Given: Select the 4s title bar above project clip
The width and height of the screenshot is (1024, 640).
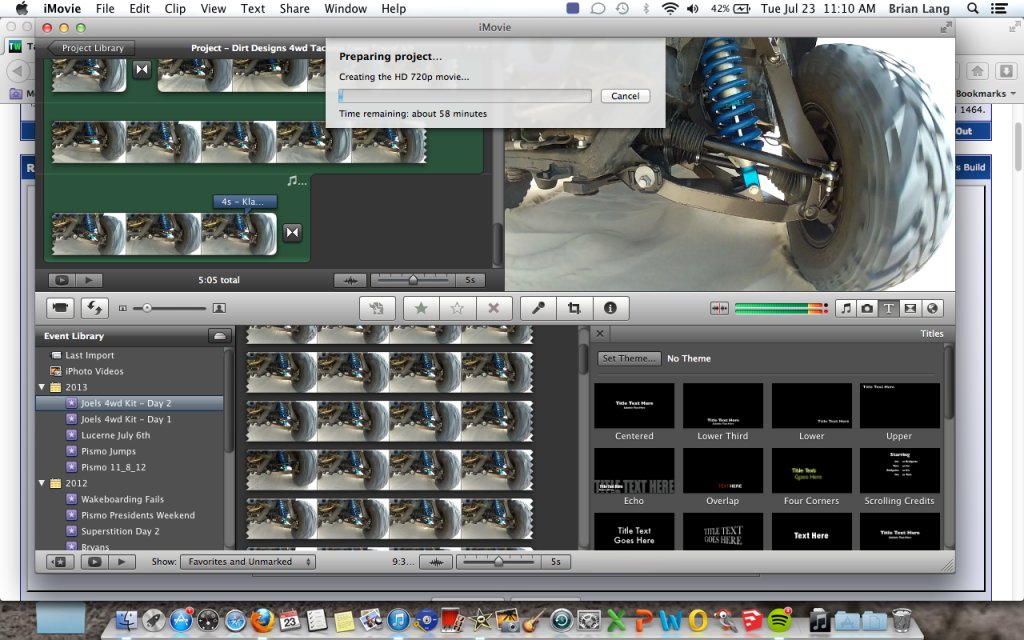Looking at the screenshot, I should point(245,202).
